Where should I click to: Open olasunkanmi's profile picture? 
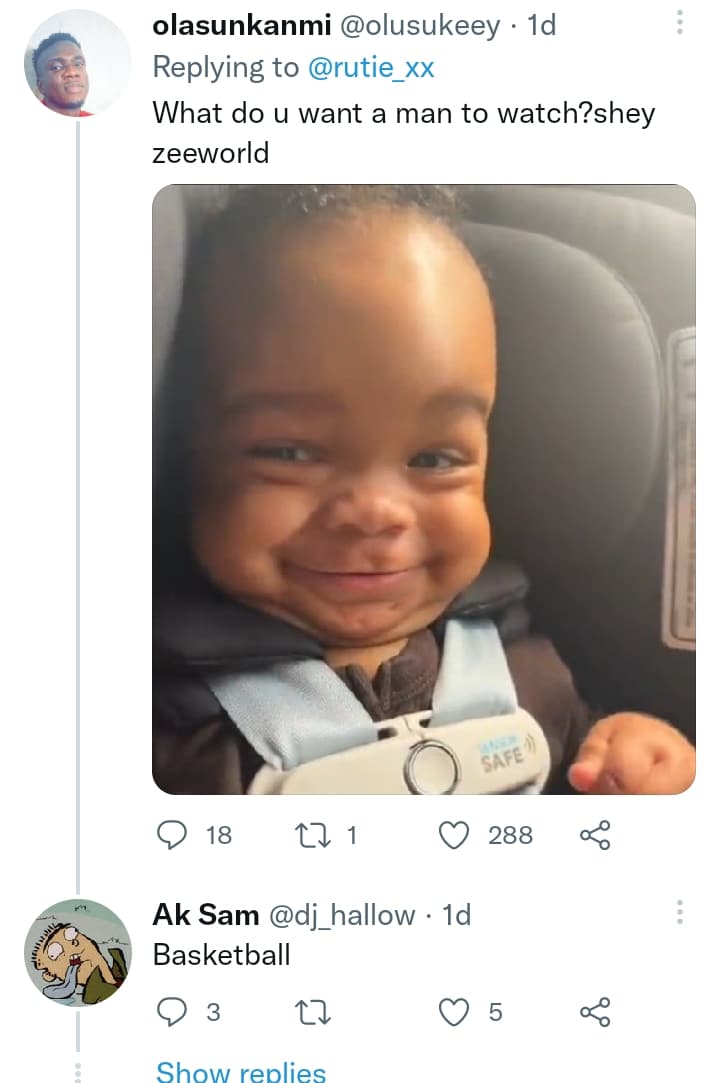pos(77,64)
